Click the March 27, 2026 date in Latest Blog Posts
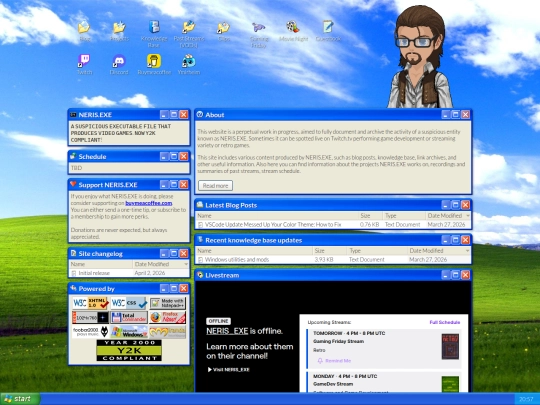This screenshot has width=540, height=405. tap(446, 225)
